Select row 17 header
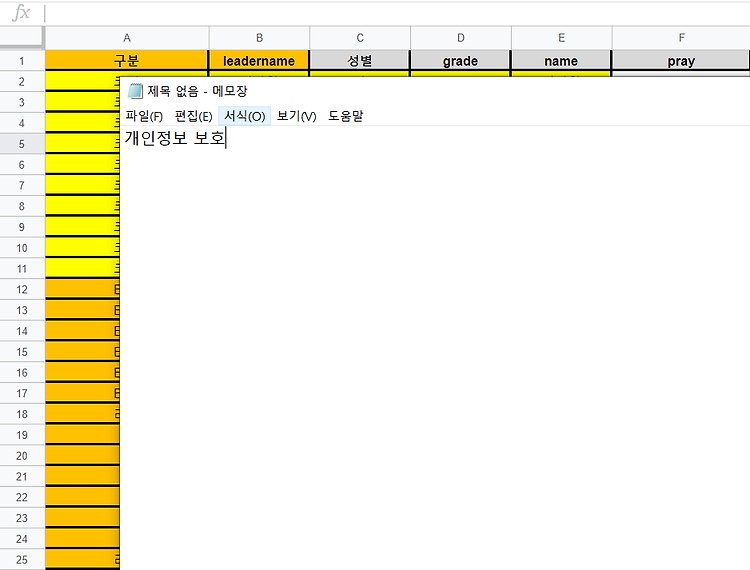750x570 pixels. click(22, 393)
